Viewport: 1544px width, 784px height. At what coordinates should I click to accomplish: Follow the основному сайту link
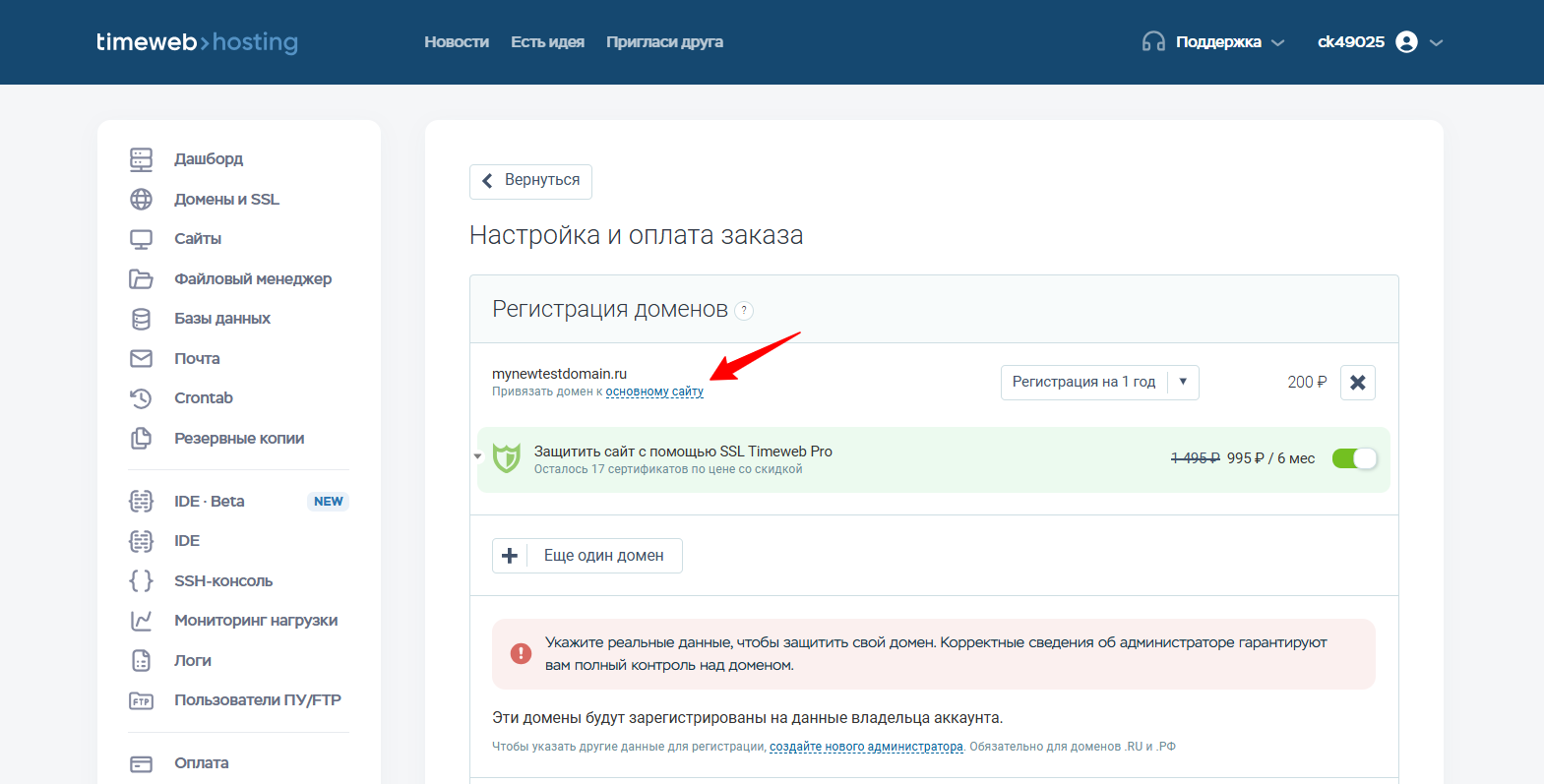tap(654, 392)
